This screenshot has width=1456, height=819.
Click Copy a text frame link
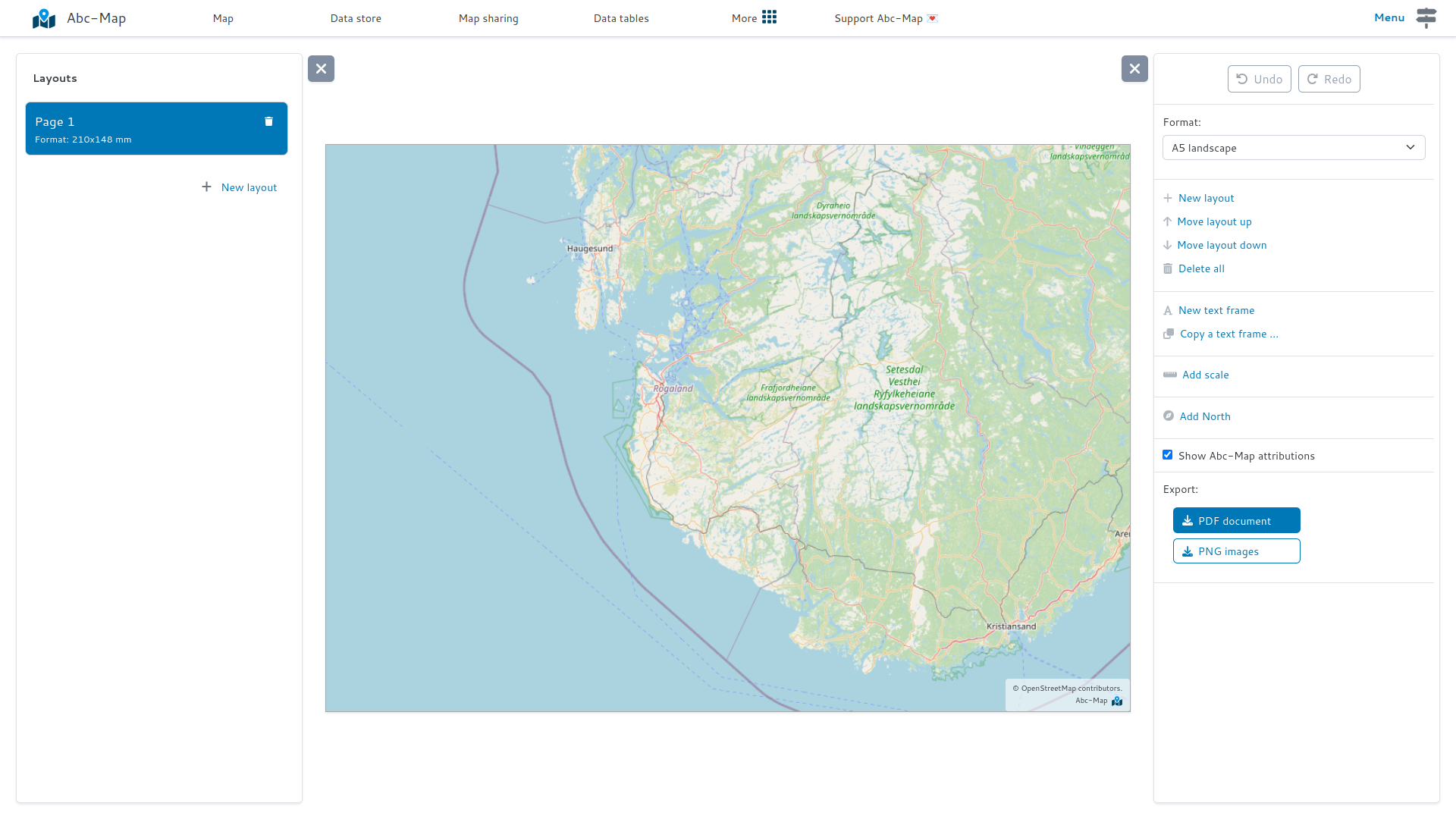click(1229, 333)
